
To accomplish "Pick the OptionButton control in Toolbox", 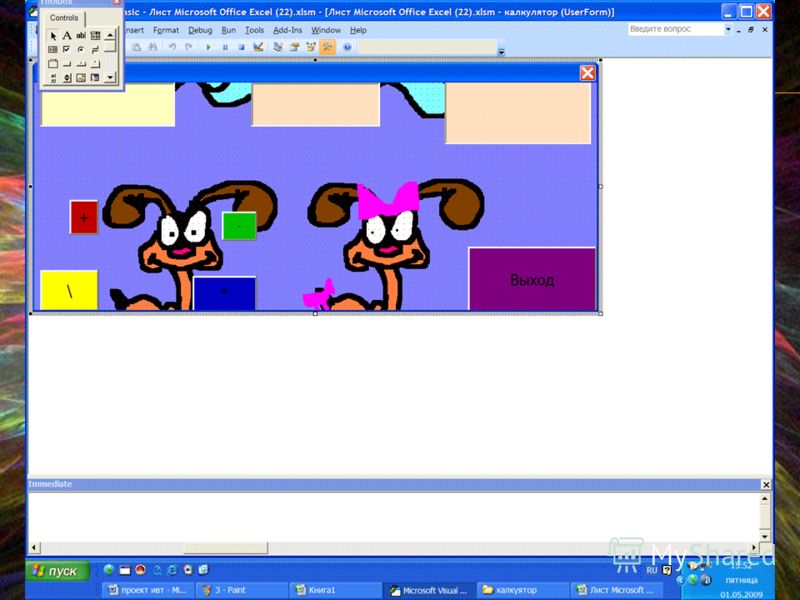I will coord(81,49).
